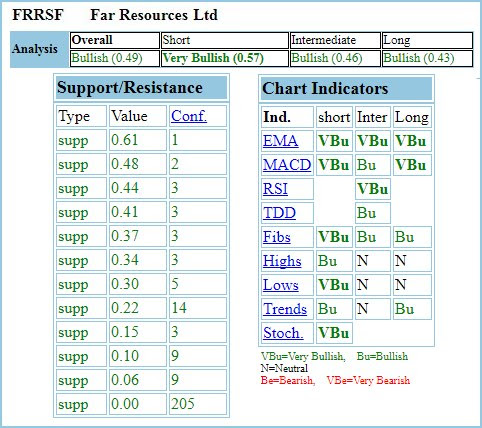Select the Support/Resistance table header

click(x=141, y=88)
